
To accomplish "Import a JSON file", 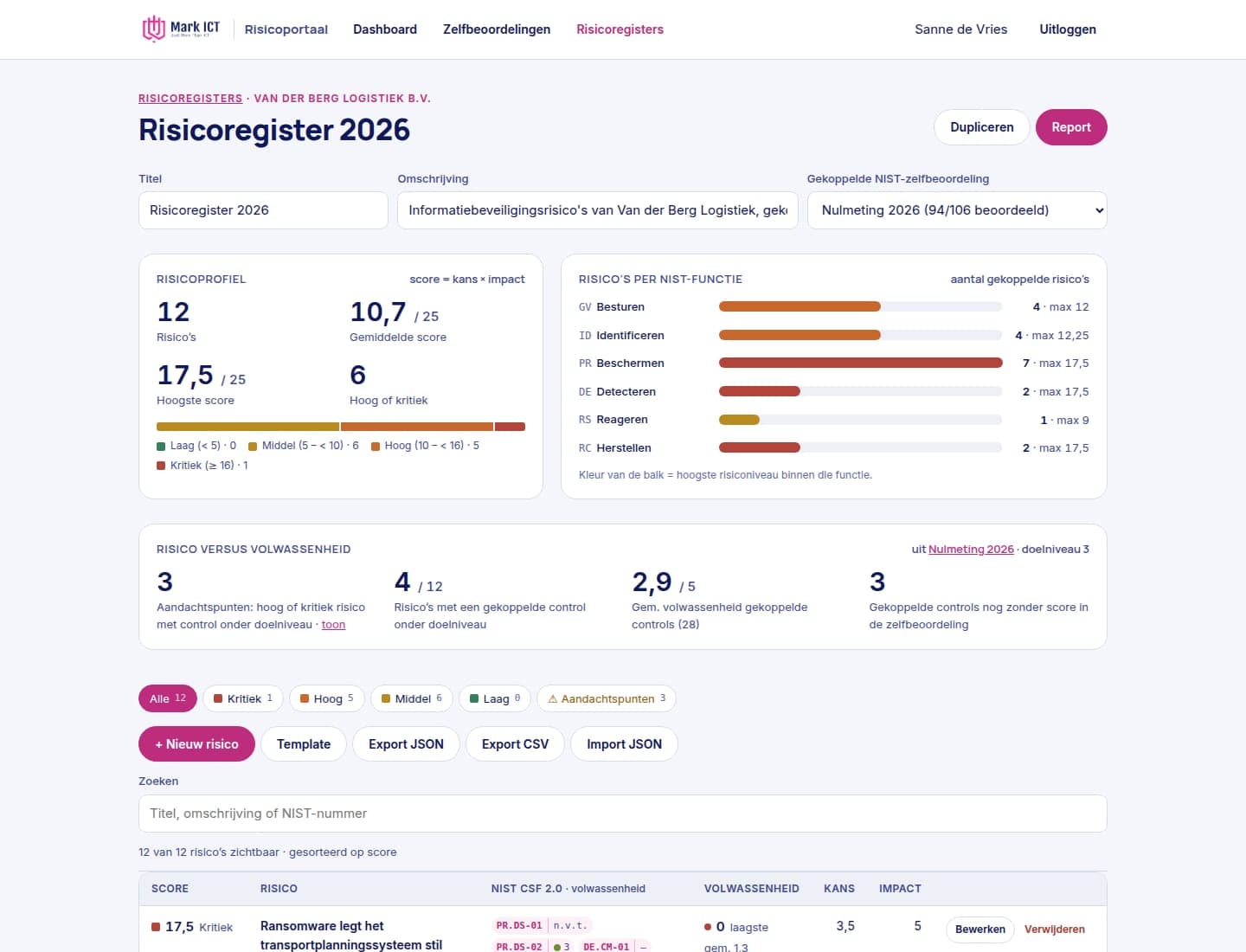I will 624,744.
